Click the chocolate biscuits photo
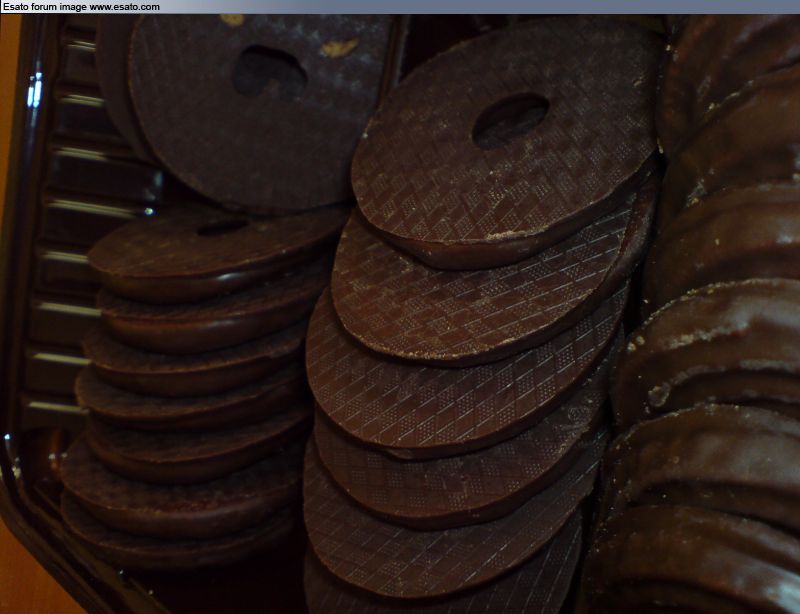800x614 pixels. point(400,314)
